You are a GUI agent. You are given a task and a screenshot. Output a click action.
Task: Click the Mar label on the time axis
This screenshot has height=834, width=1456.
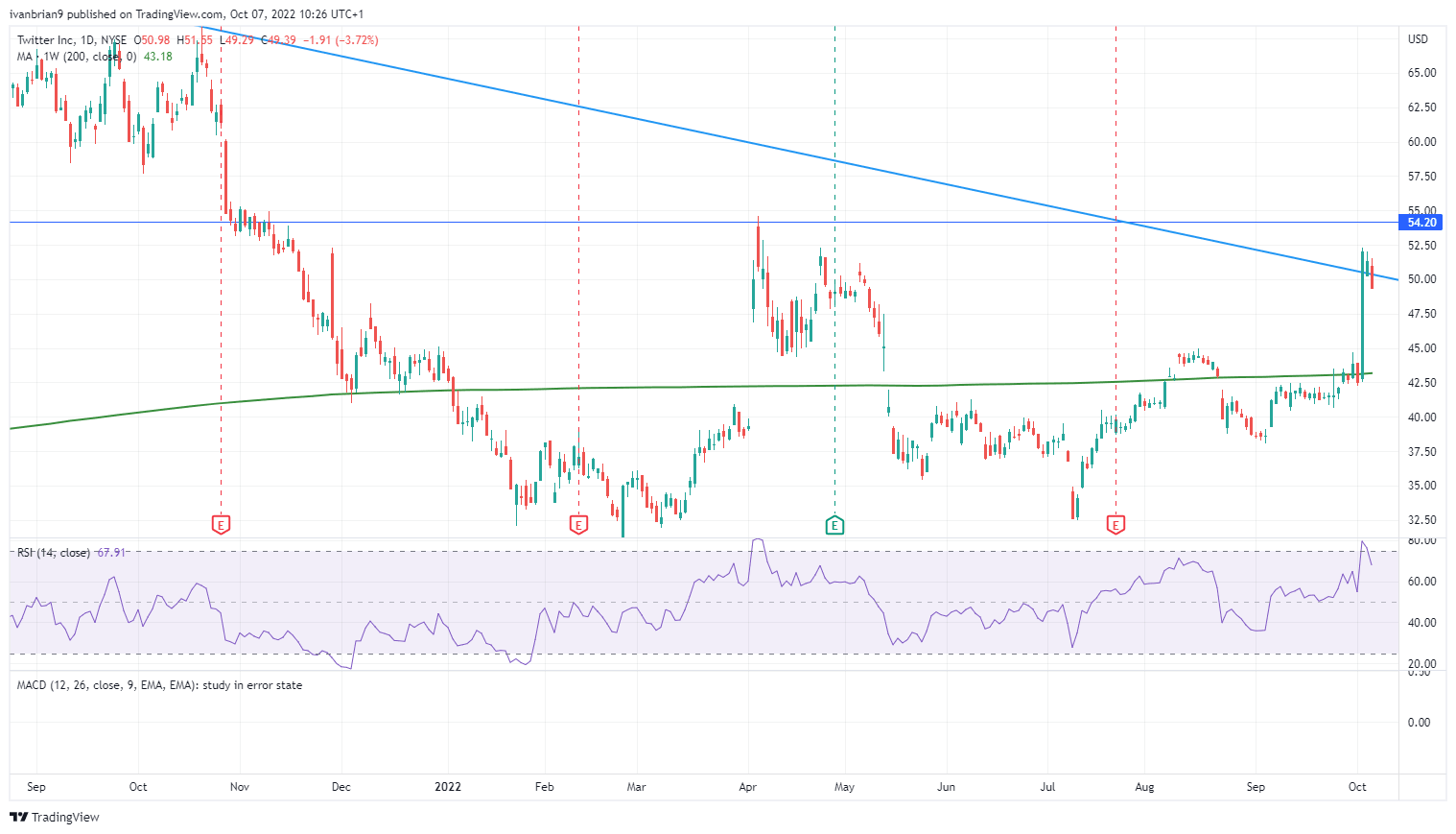pos(636,787)
